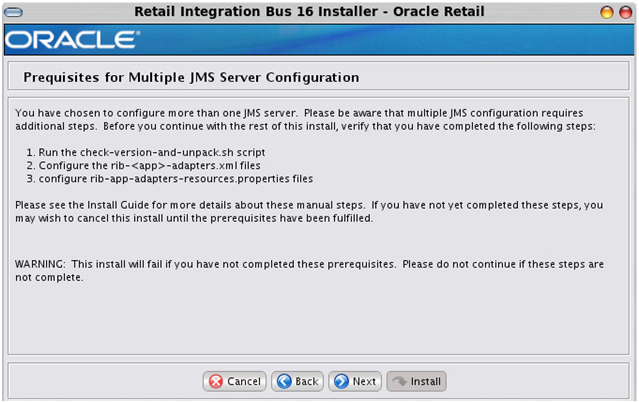
Task: Click the right arrow icon on Next
Action: [341, 381]
